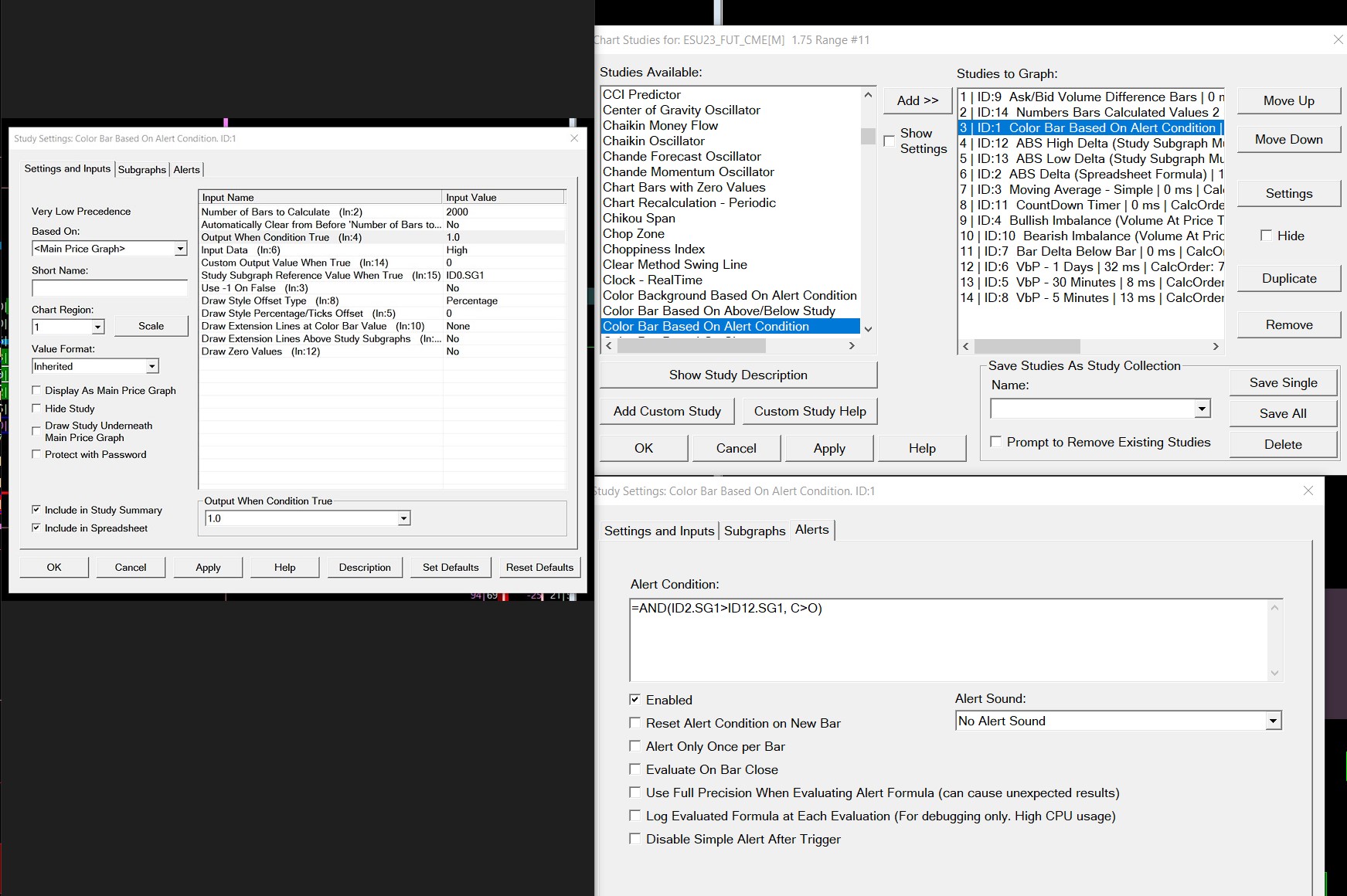The height and width of the screenshot is (896, 1347).
Task: Open the Based On dropdown
Action: point(180,249)
